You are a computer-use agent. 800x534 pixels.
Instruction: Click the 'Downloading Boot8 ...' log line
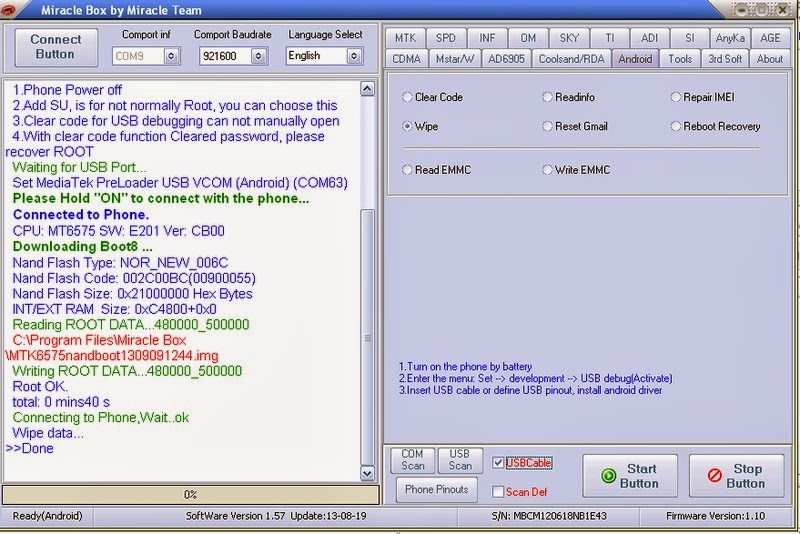(82, 247)
